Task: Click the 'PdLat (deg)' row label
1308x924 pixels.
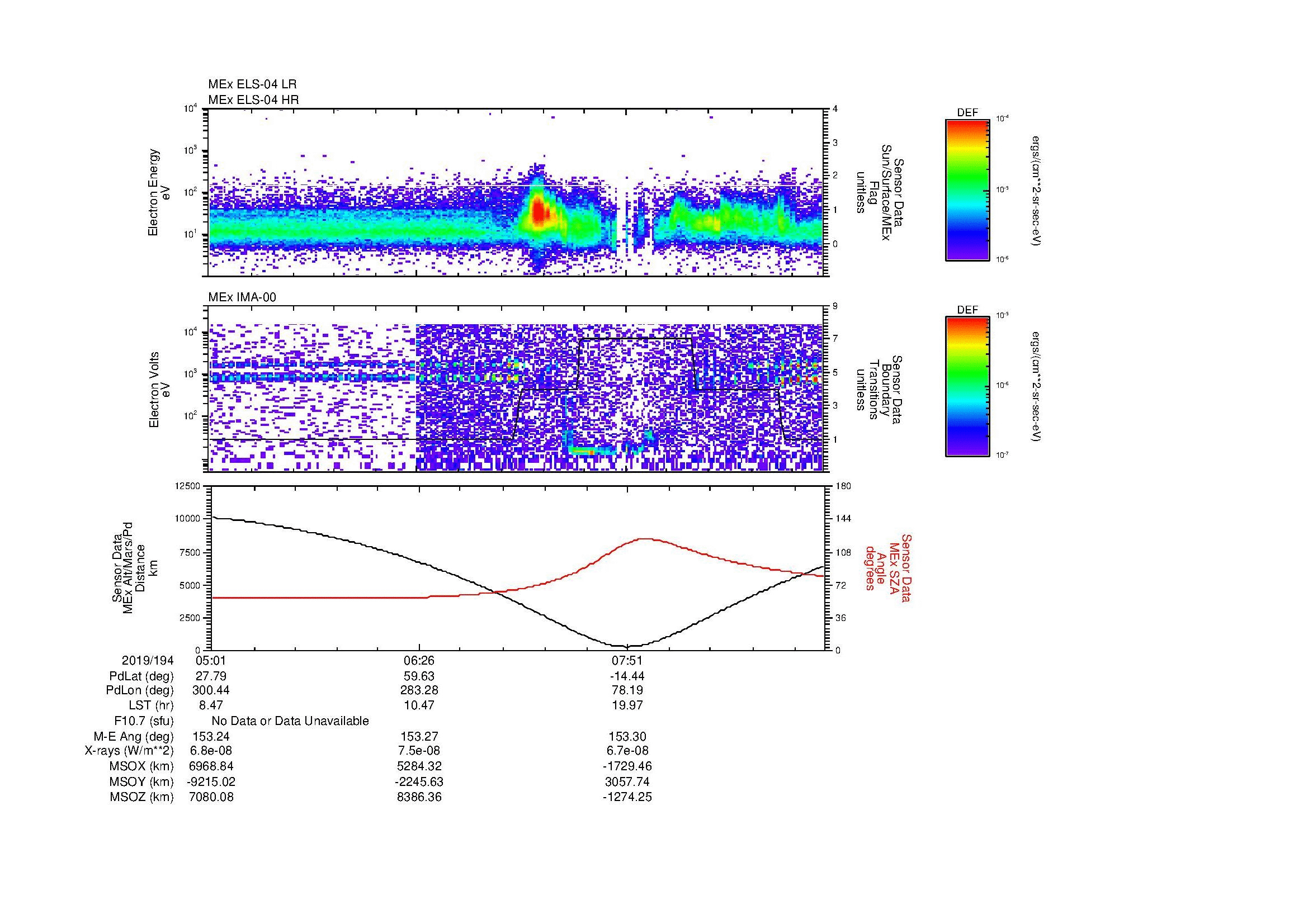Action: [x=141, y=676]
